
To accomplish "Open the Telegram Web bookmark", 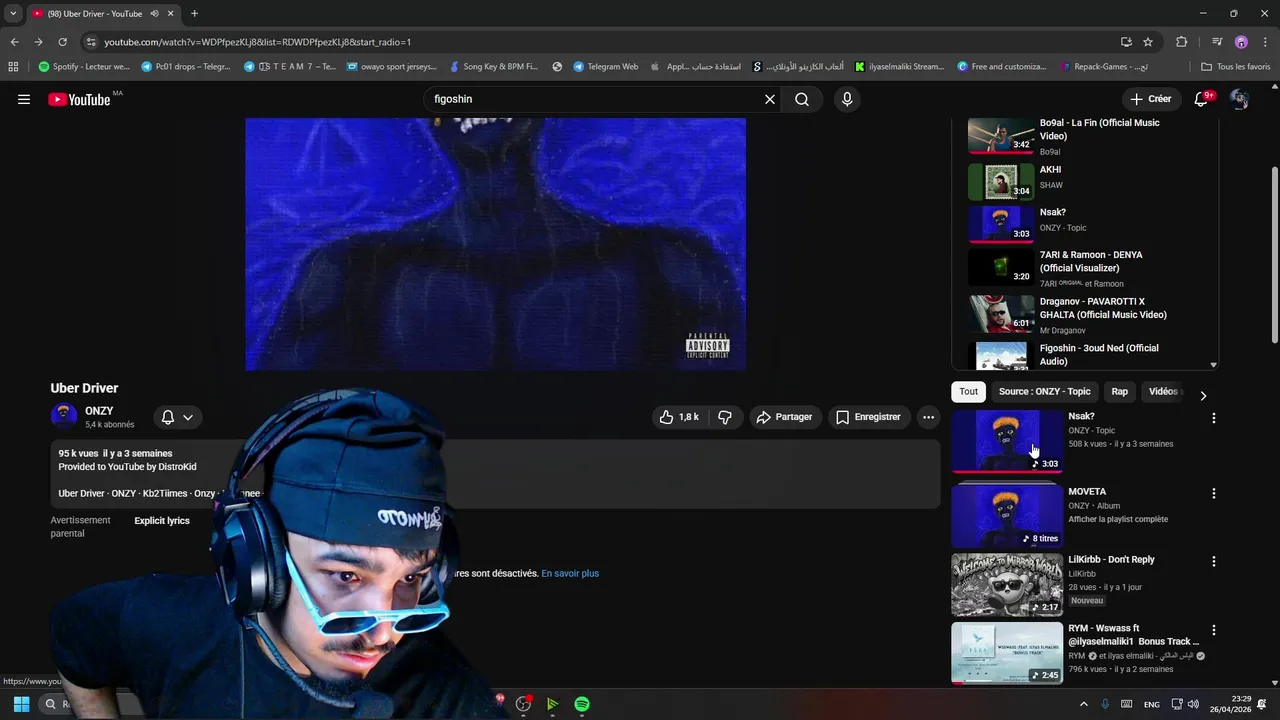I will (605, 67).
